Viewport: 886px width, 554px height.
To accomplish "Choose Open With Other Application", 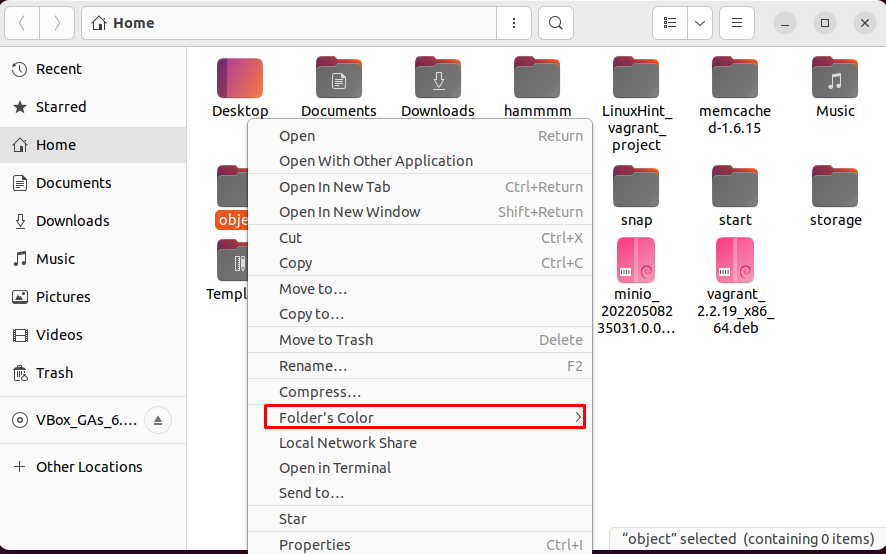I will pyautogui.click(x=420, y=161).
